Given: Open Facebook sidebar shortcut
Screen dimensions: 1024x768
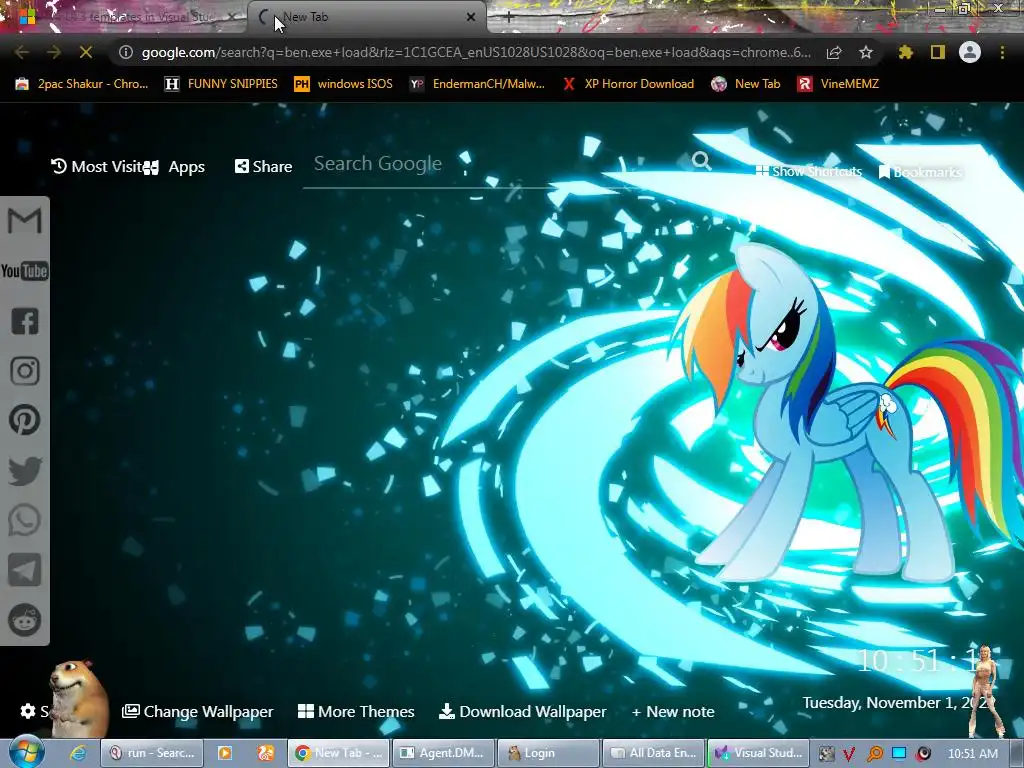Looking at the screenshot, I should click(25, 321).
